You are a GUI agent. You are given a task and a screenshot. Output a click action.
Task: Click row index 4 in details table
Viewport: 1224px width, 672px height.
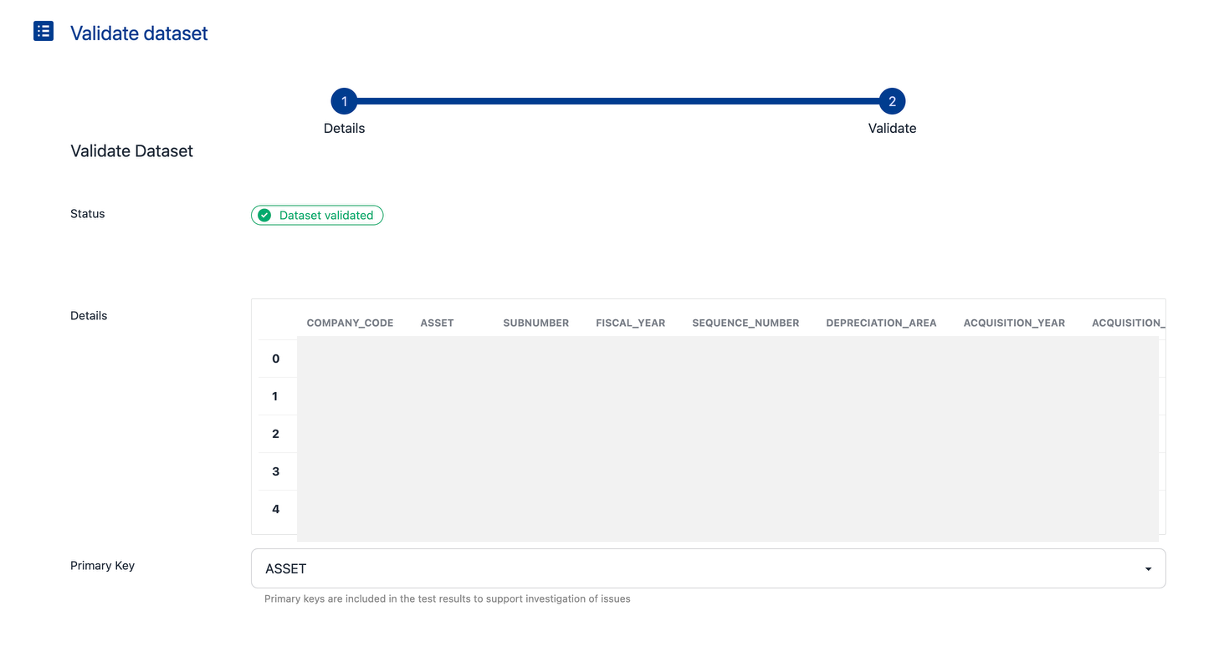pyautogui.click(x=276, y=509)
